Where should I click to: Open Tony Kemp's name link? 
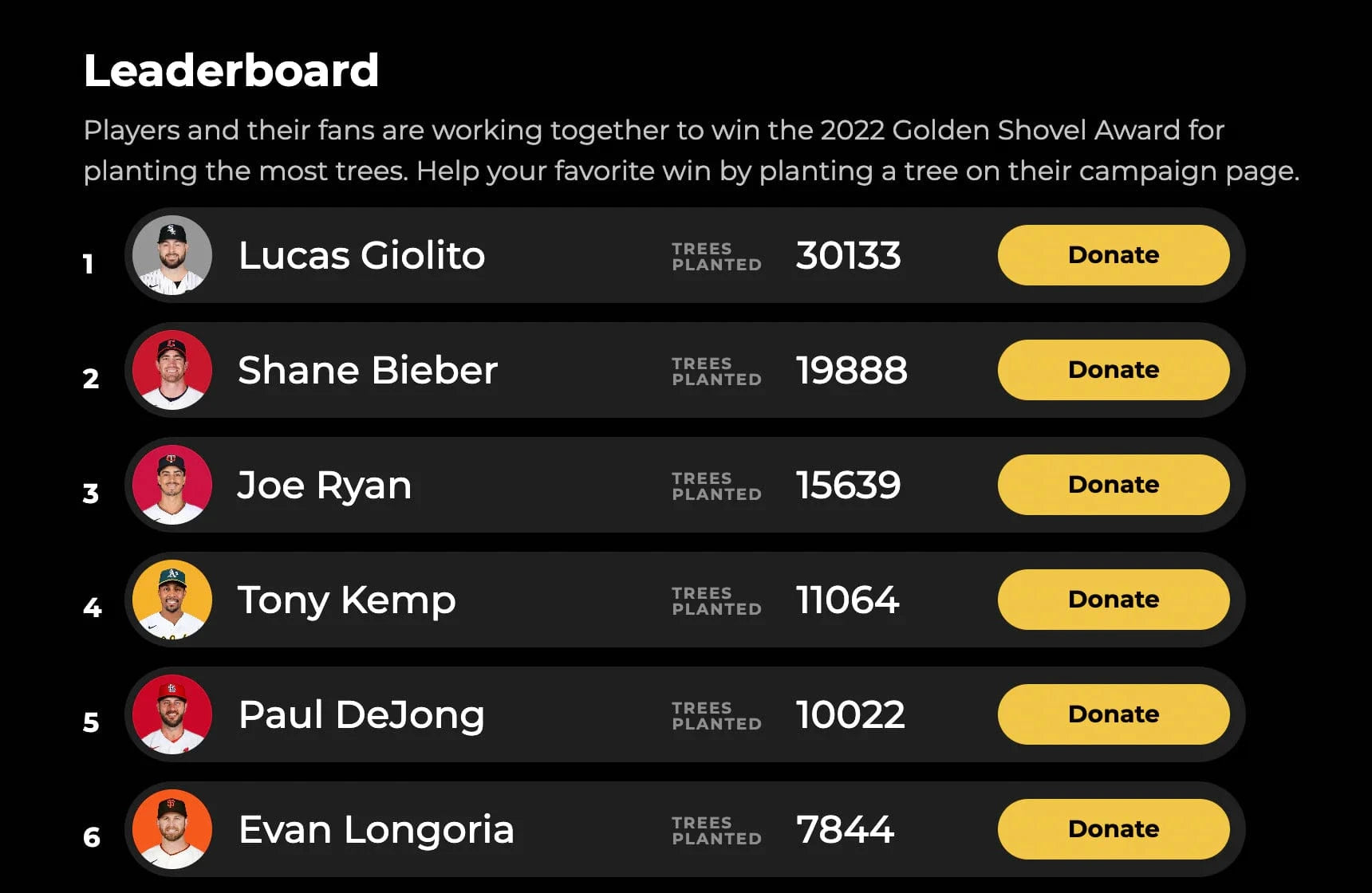tap(347, 600)
